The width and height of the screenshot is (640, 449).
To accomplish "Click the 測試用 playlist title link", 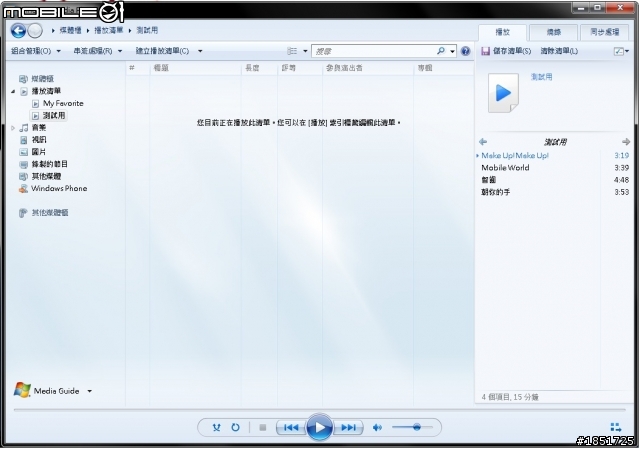I will click(x=541, y=77).
